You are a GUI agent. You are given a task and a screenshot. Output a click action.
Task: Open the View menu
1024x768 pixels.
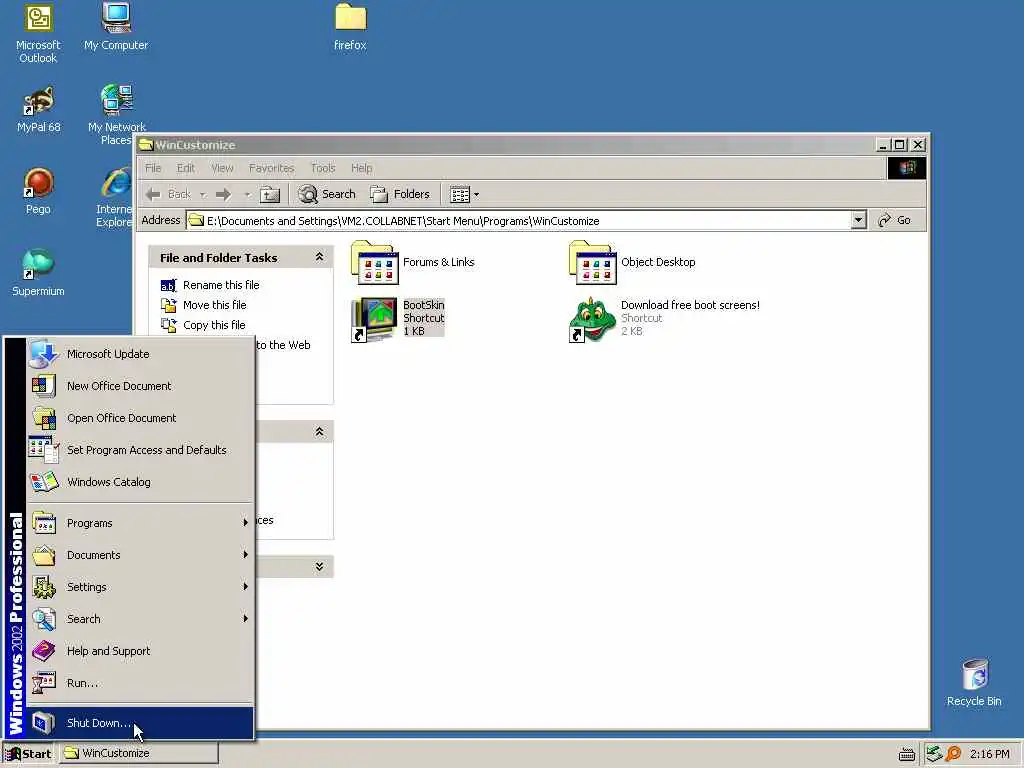[222, 168]
